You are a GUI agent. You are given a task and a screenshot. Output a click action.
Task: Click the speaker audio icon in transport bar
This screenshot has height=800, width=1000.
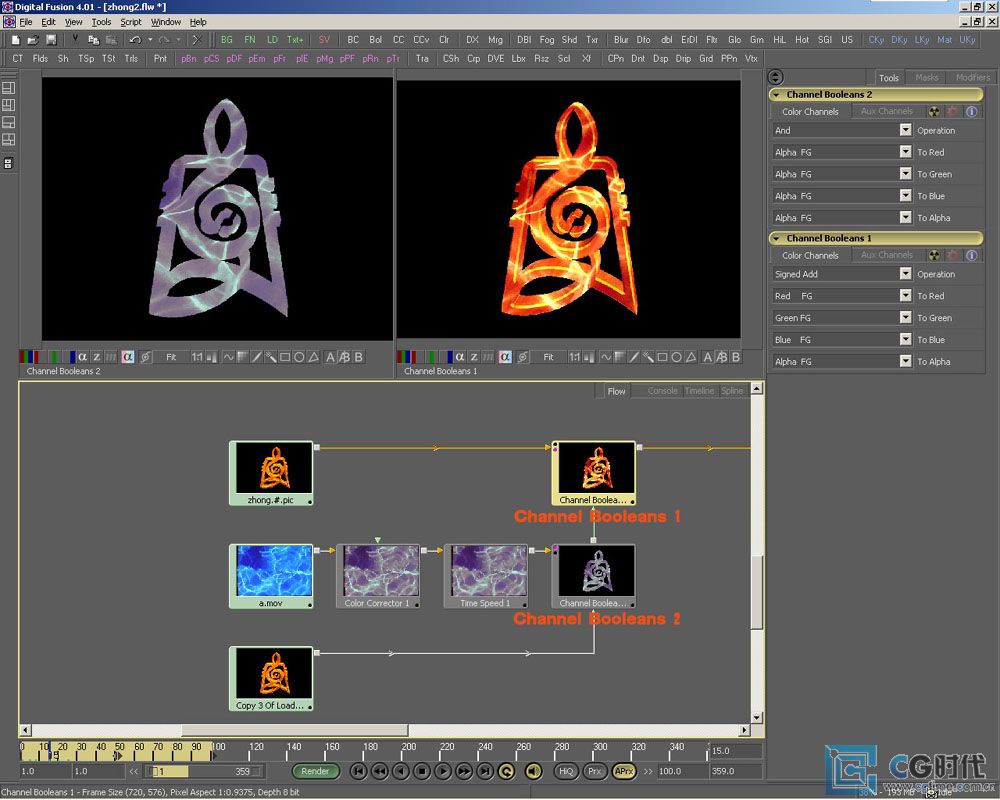tap(533, 771)
